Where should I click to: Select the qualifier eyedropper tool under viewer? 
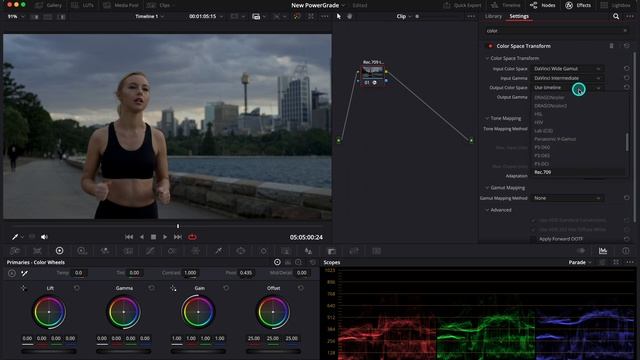pos(15,237)
